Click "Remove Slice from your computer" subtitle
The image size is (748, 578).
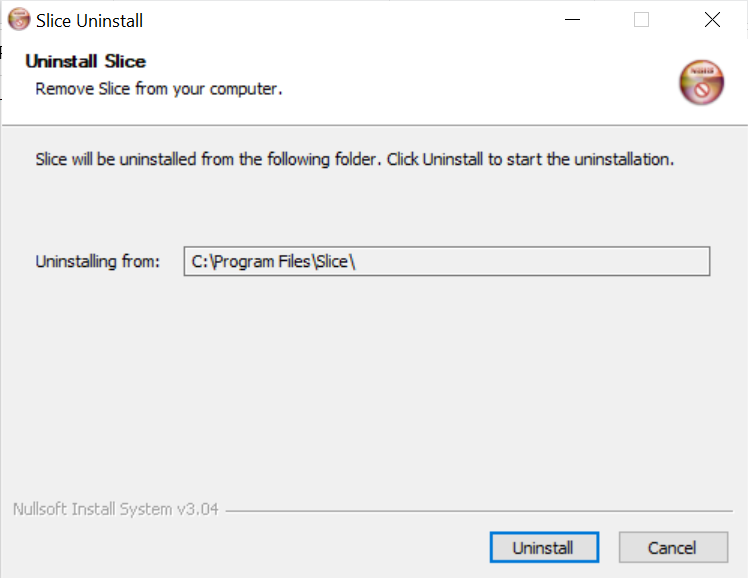tap(158, 89)
